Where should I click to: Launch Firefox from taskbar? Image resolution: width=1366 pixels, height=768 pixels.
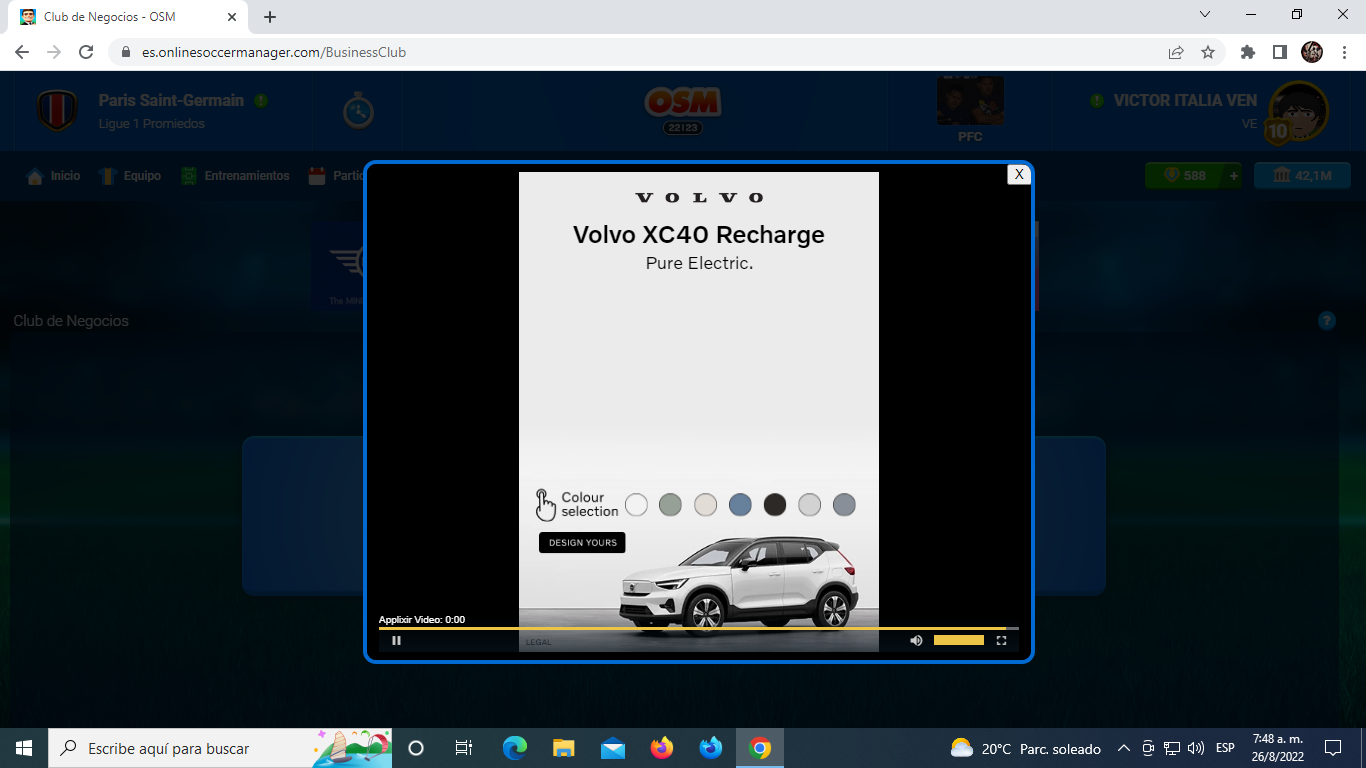662,748
